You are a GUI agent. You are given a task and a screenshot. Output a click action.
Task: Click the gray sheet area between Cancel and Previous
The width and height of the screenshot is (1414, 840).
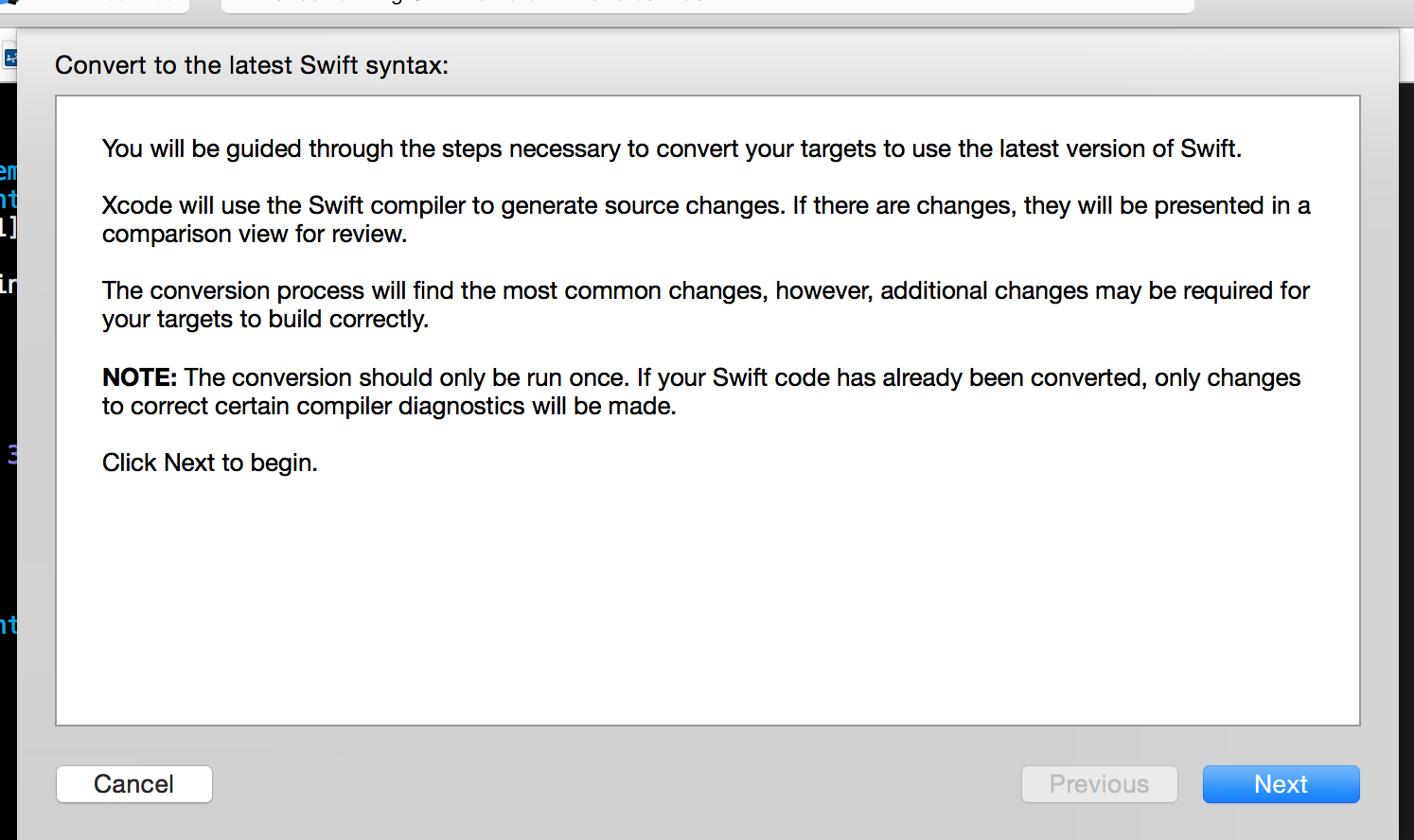[x=616, y=784]
